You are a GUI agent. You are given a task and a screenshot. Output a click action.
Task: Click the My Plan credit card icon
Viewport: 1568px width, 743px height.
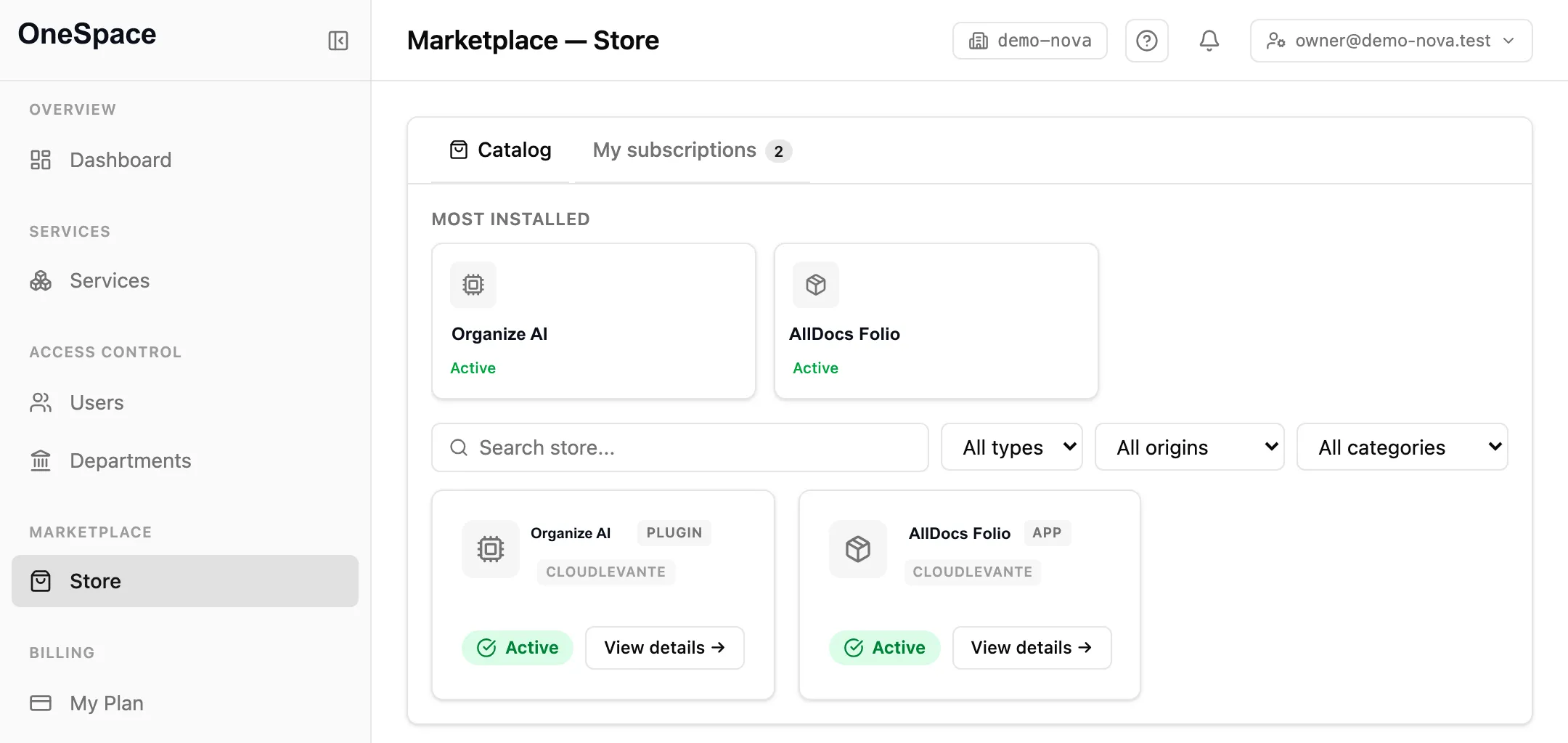[x=41, y=703]
